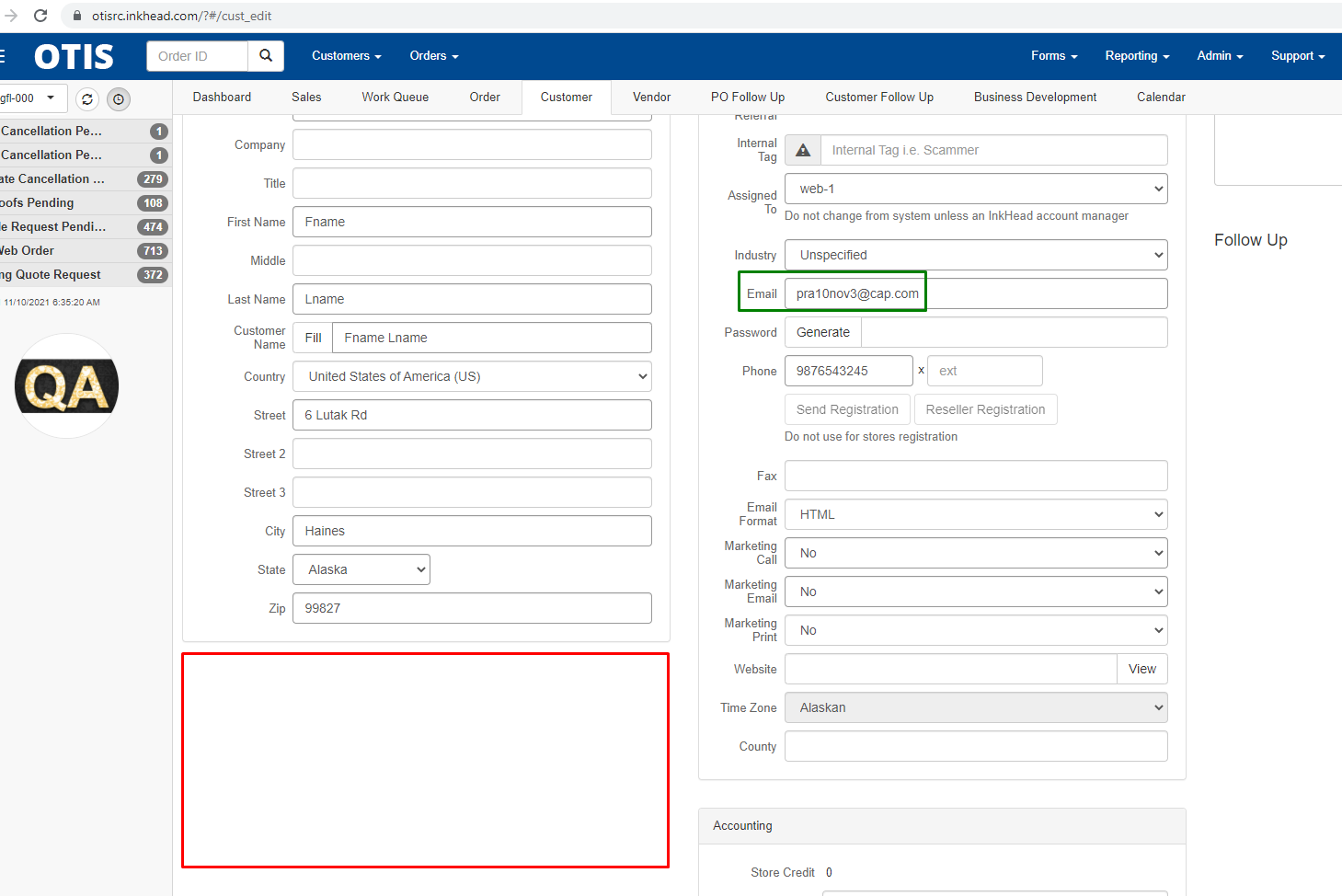Open the Assigned To dropdown showing web-1
This screenshot has height=896, width=1342.
point(975,189)
